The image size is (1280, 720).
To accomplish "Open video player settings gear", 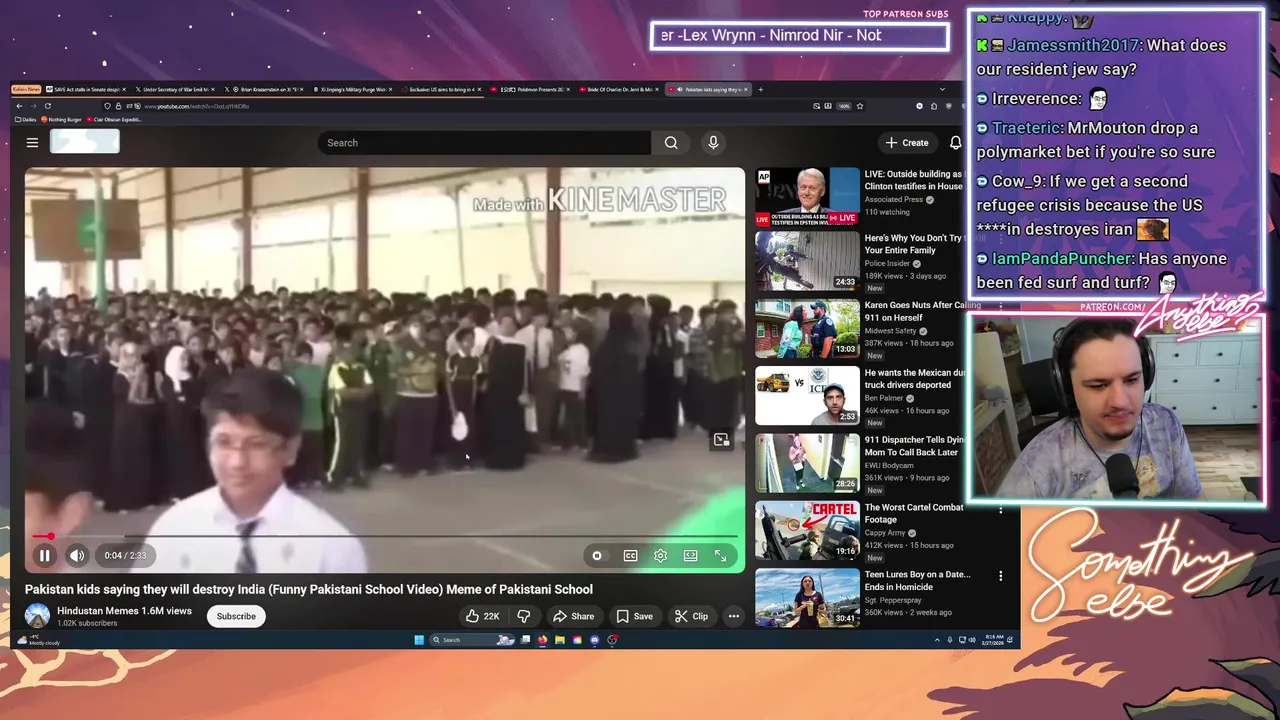I will pyautogui.click(x=660, y=556).
